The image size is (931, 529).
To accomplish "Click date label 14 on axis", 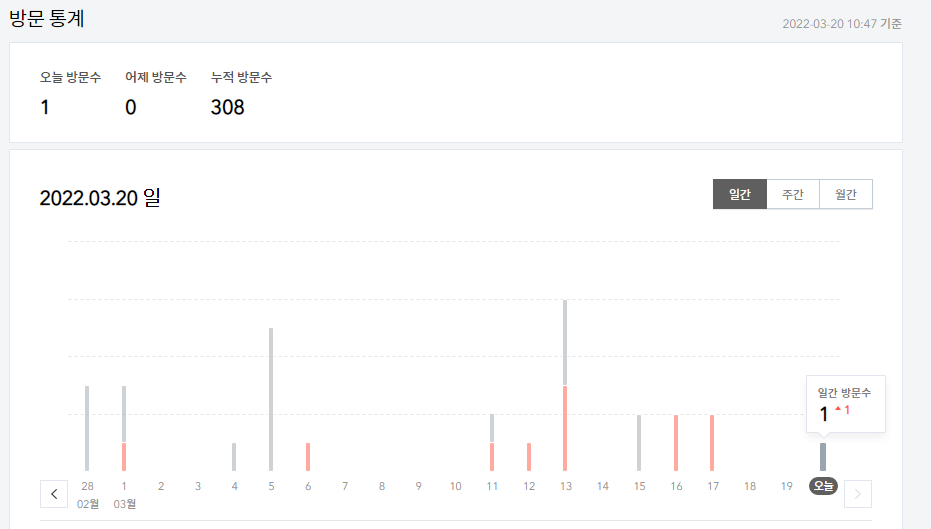I will coord(603,486).
